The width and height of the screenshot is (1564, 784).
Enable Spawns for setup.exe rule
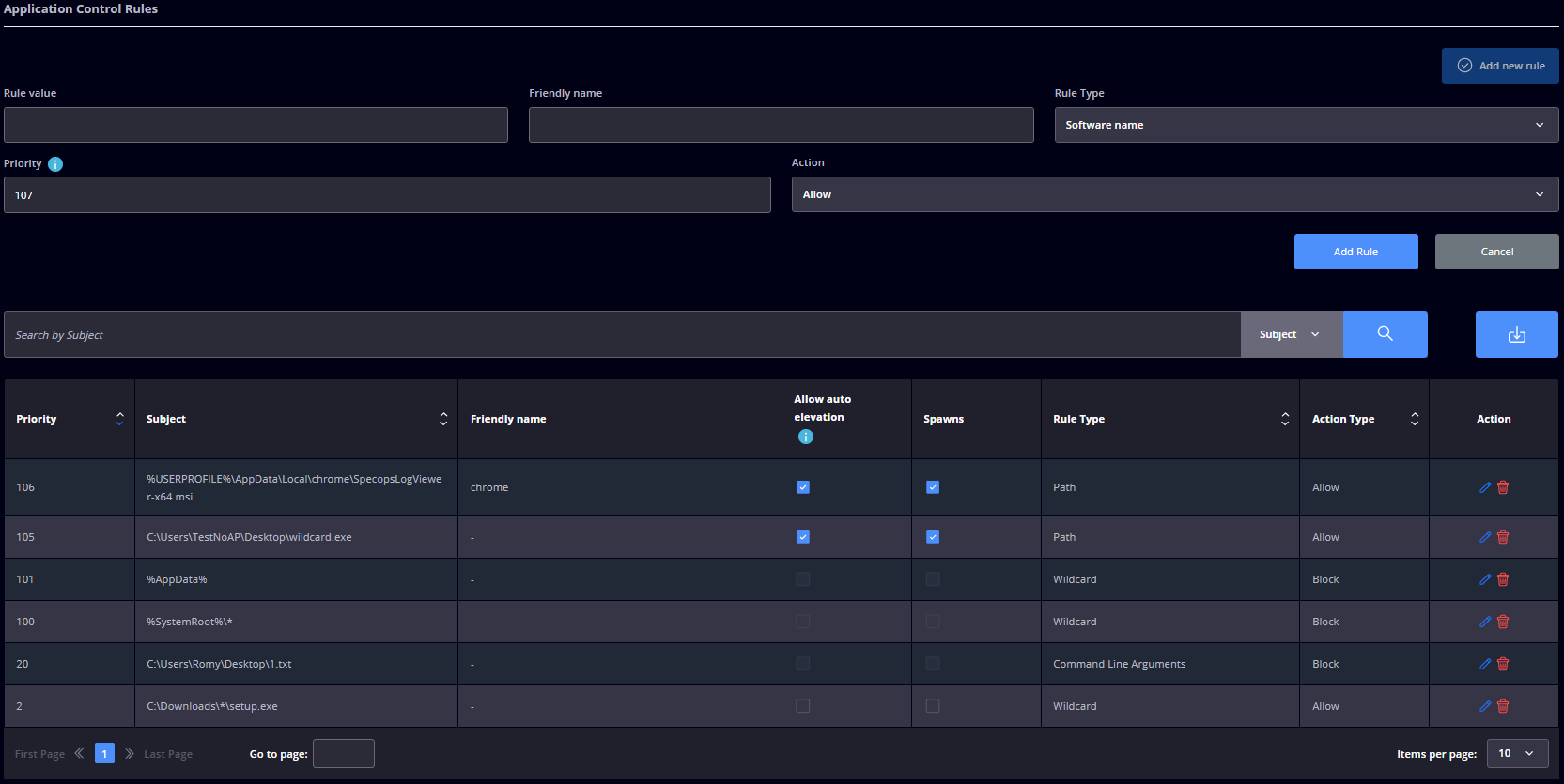point(933,706)
